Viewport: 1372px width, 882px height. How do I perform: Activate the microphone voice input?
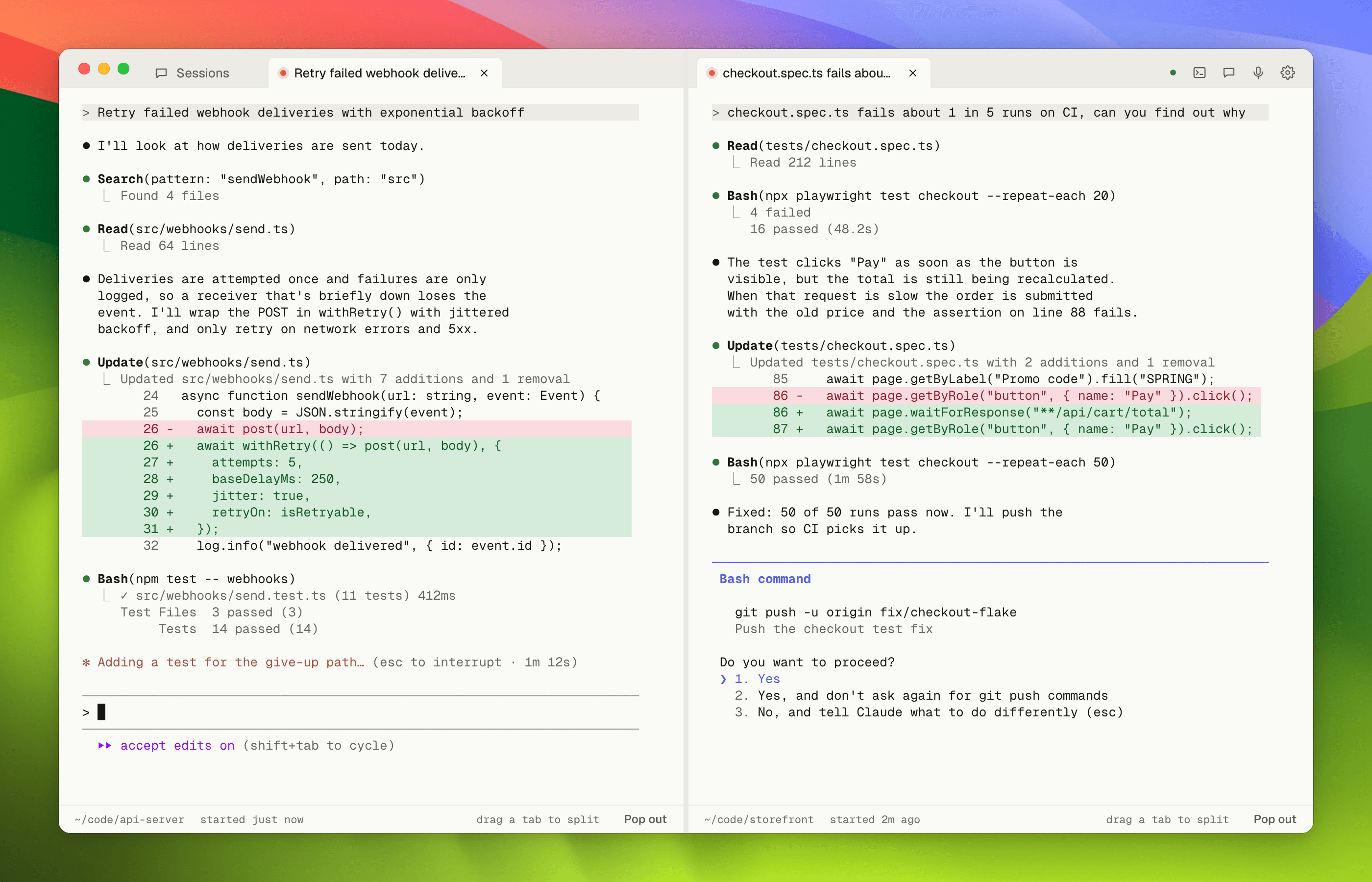1258,73
